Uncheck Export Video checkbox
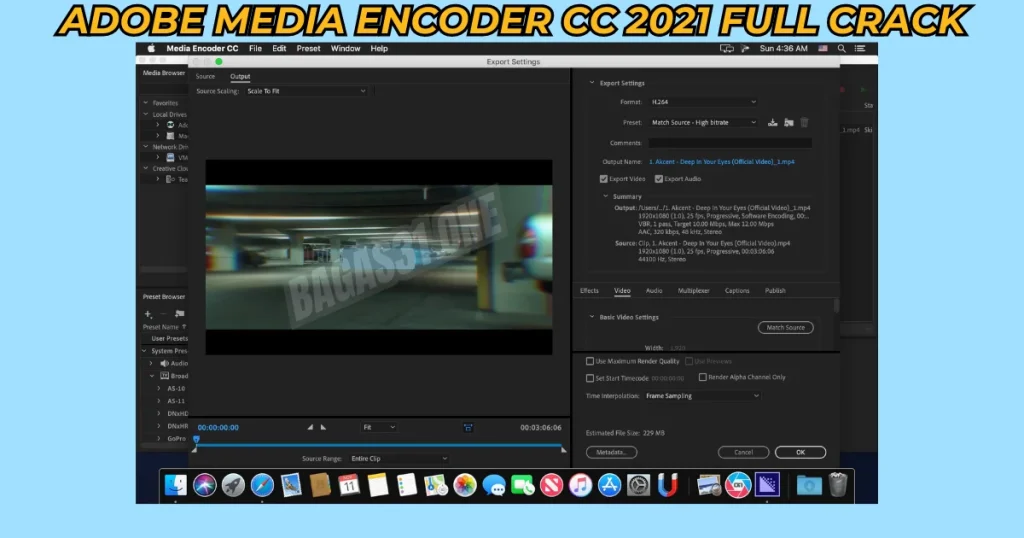 point(603,179)
